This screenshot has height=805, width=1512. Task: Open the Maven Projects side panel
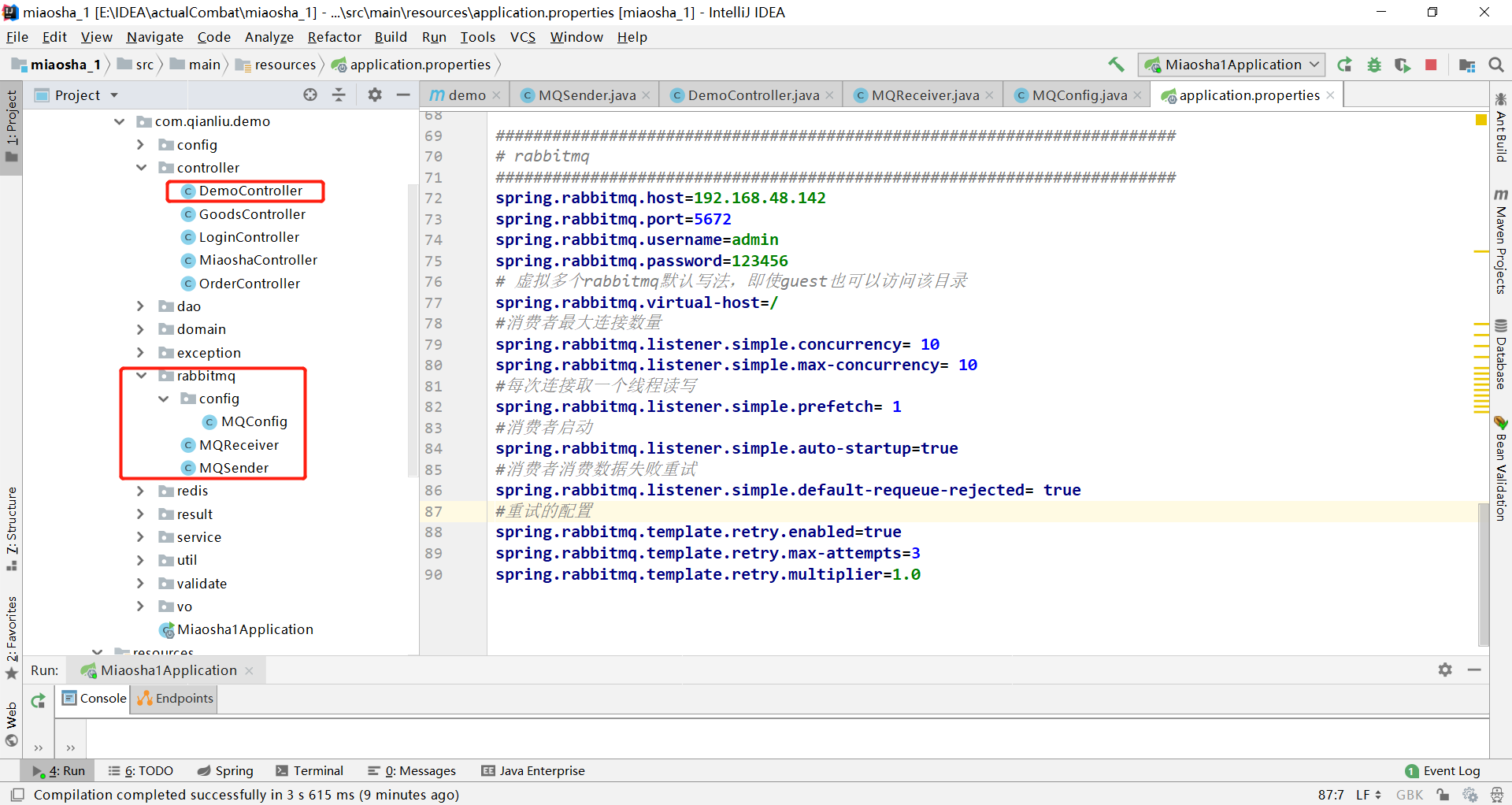1501,242
